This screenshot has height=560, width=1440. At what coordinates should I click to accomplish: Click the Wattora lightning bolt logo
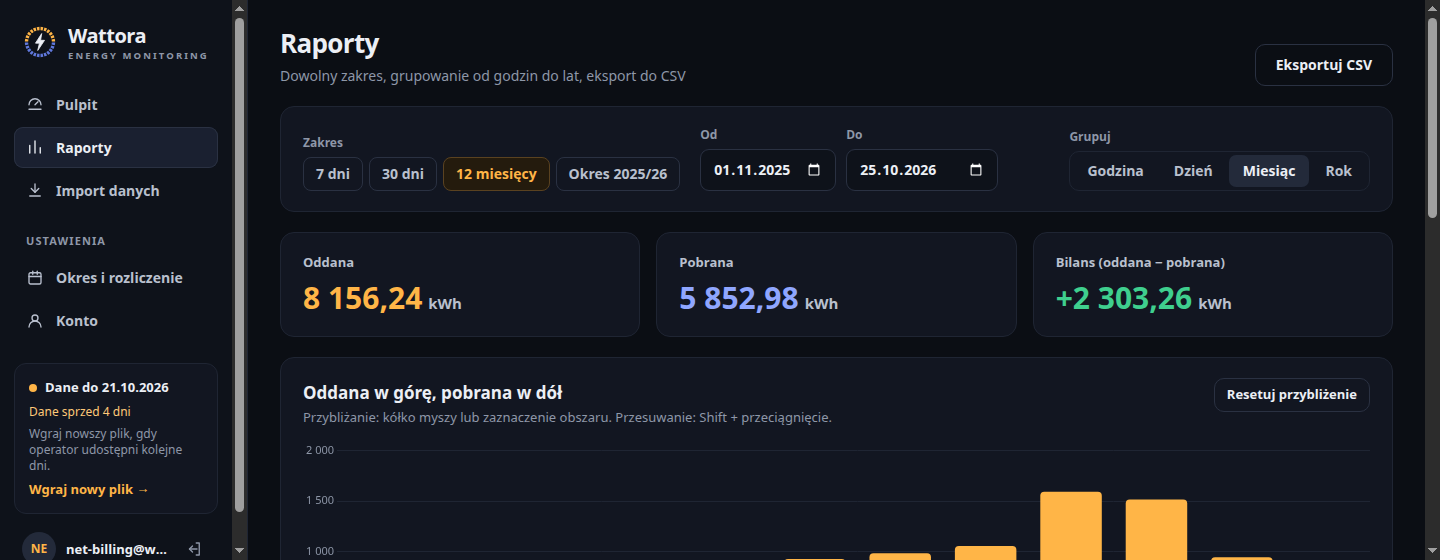pyautogui.click(x=40, y=42)
